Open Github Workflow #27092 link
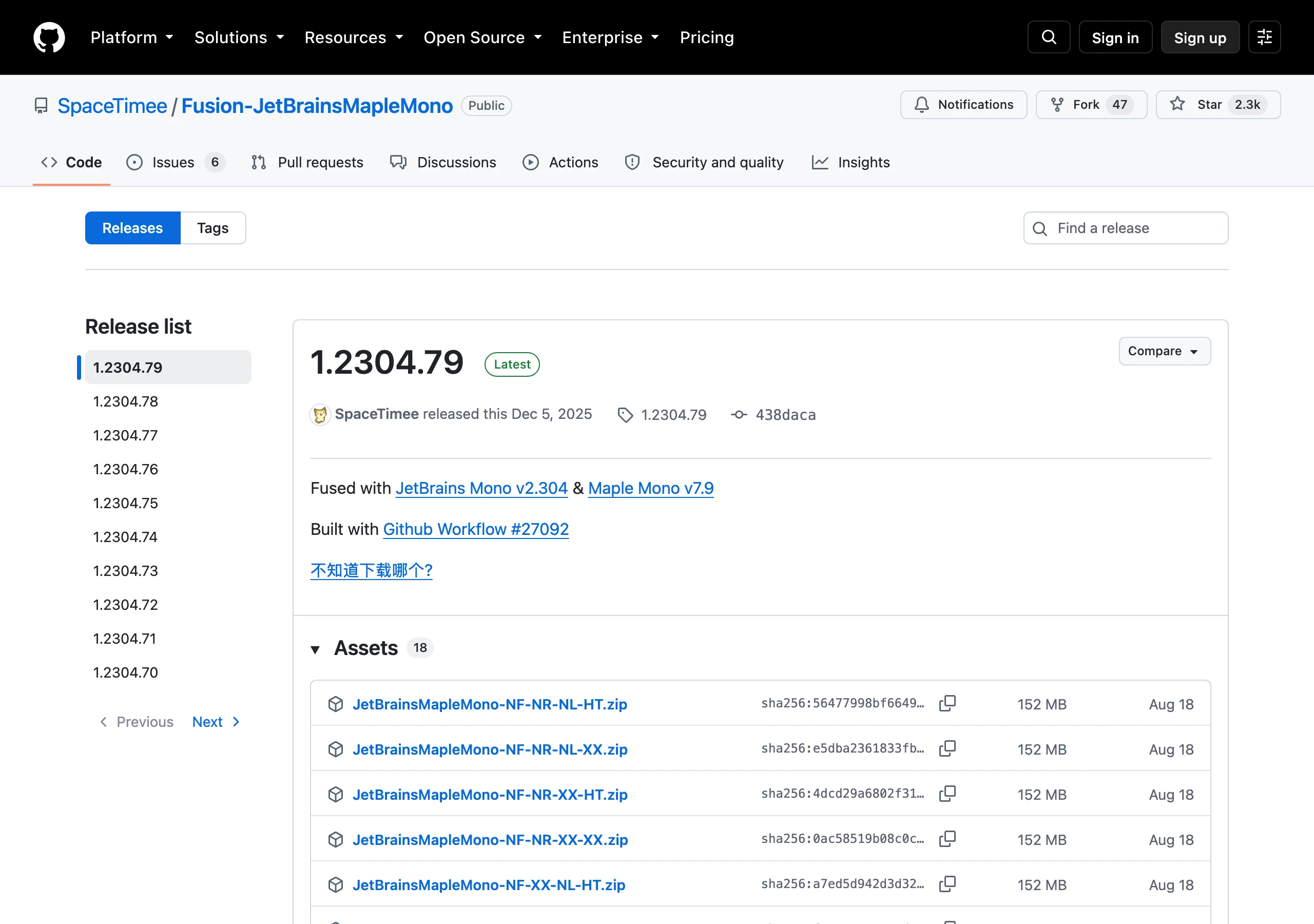Viewport: 1314px width, 924px height. point(476,529)
